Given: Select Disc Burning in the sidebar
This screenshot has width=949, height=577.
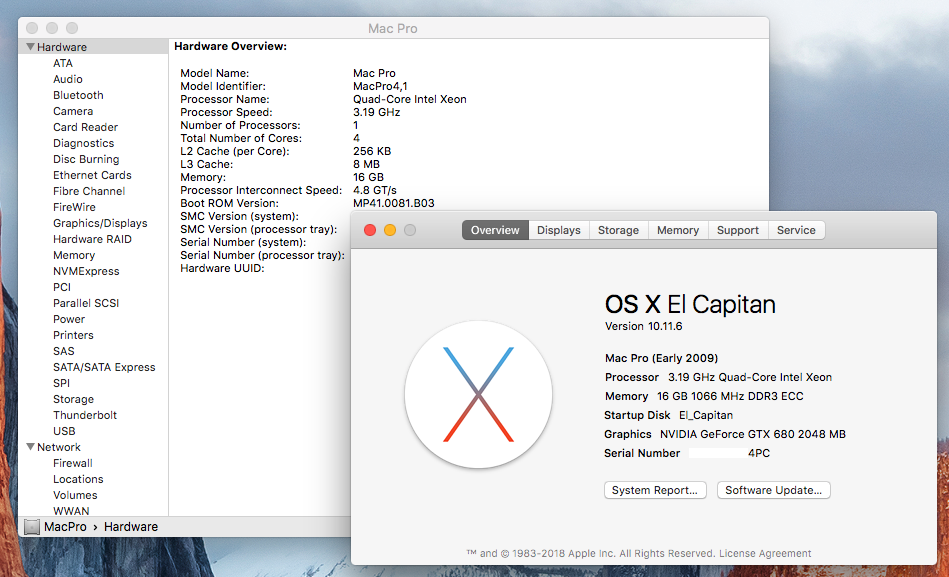Looking at the screenshot, I should point(86,159).
